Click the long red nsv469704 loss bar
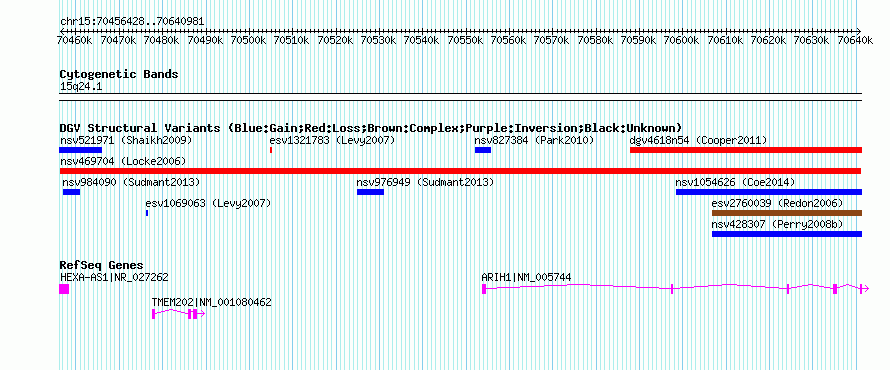This screenshot has width=890, height=370. [x=460, y=171]
